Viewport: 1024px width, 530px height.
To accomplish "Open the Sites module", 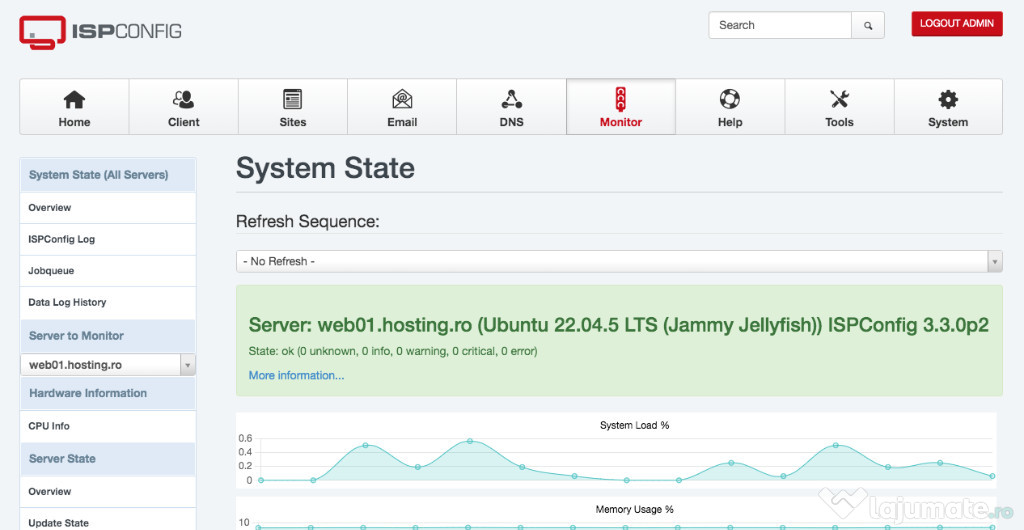I will tap(293, 107).
